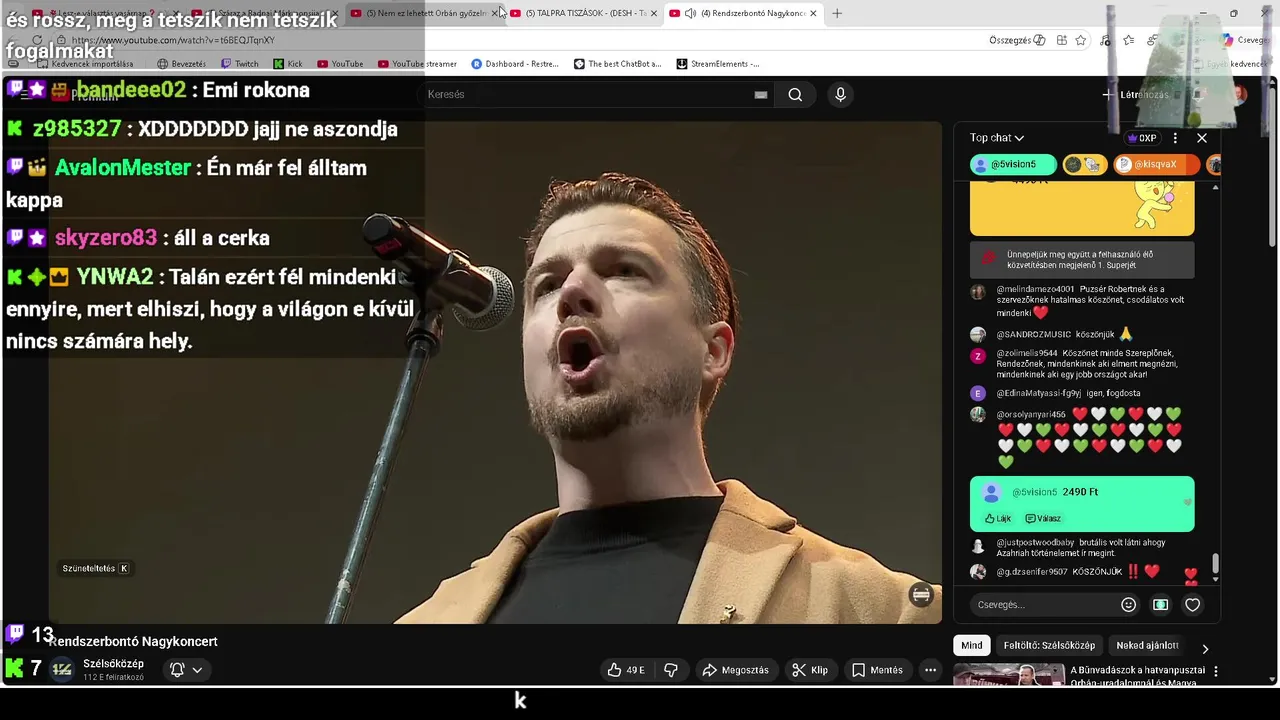Click @SANDROZMUSIC username in chat

click(x=1034, y=334)
